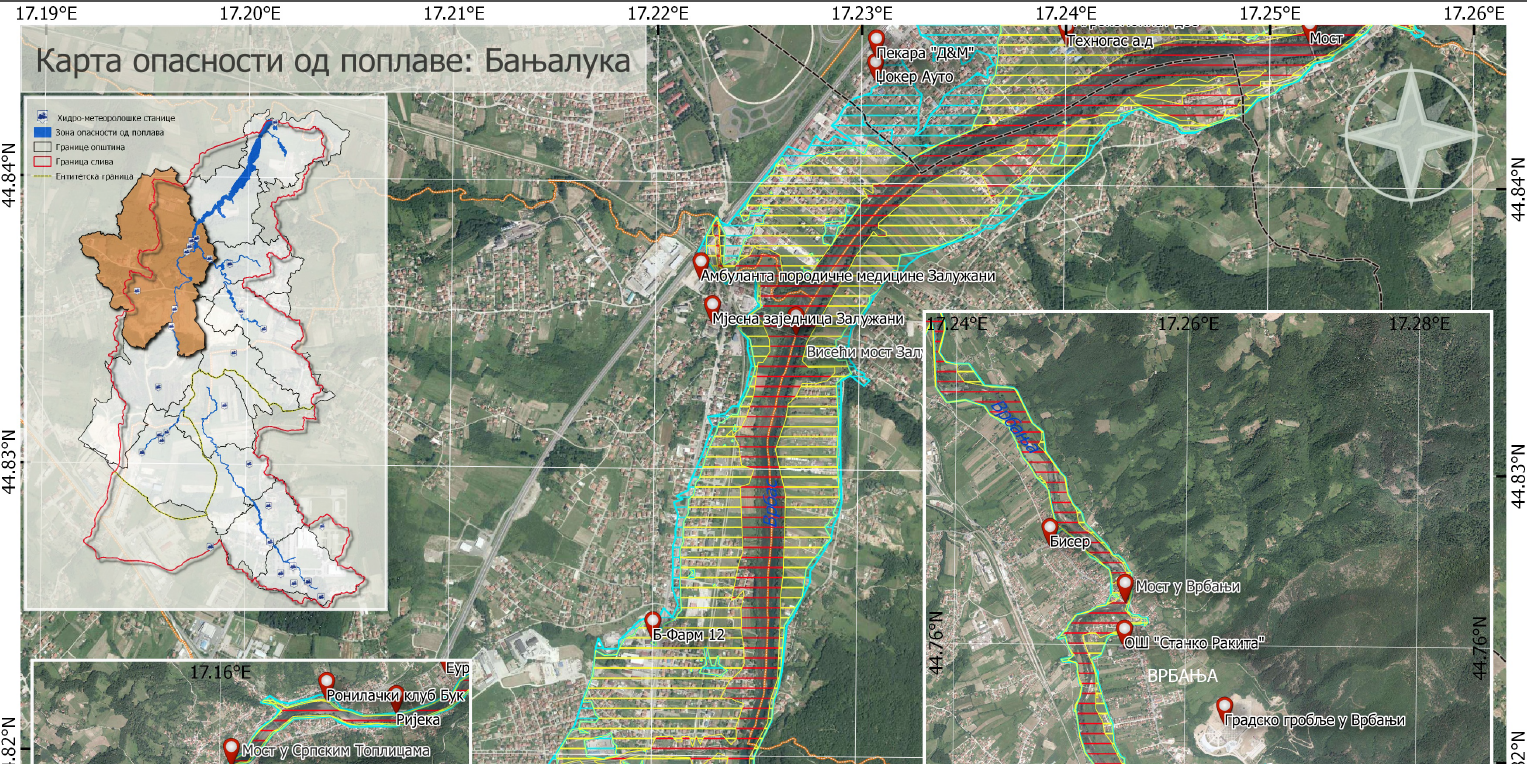Viewport: 1527px width, 764px height.
Task: Select the Амбуланта породичне медицине Залужани pin
Action: [x=702, y=264]
